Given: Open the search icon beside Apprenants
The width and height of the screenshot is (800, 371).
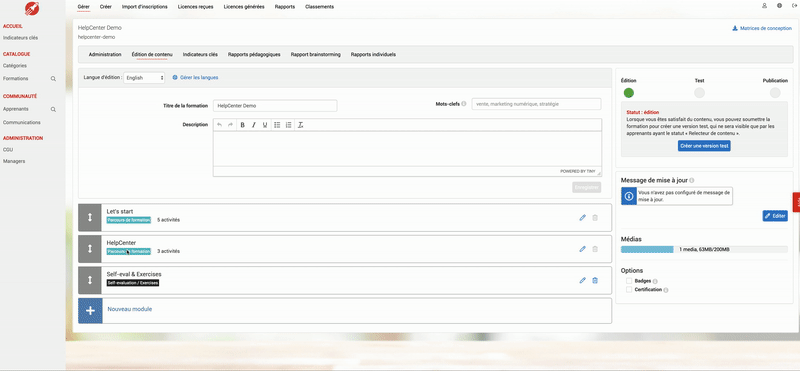Looking at the screenshot, I should [53, 109].
